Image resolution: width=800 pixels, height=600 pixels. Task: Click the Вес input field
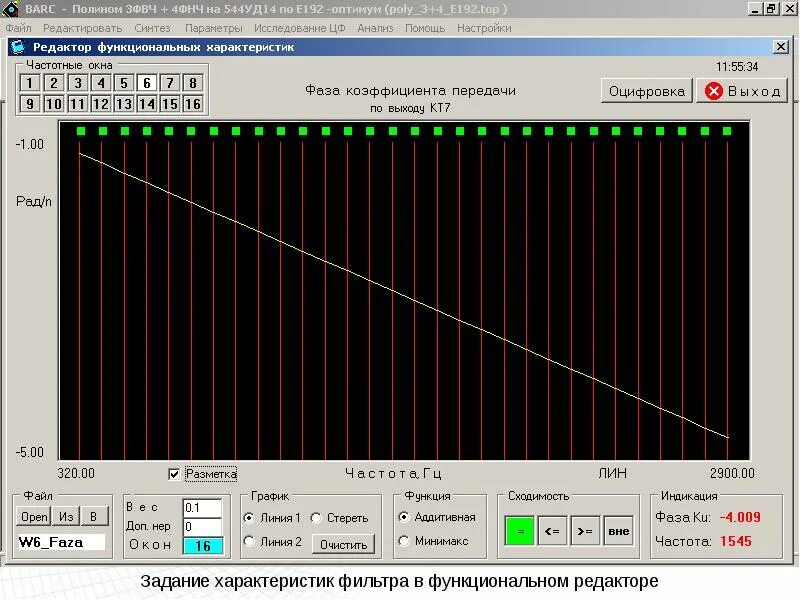202,508
